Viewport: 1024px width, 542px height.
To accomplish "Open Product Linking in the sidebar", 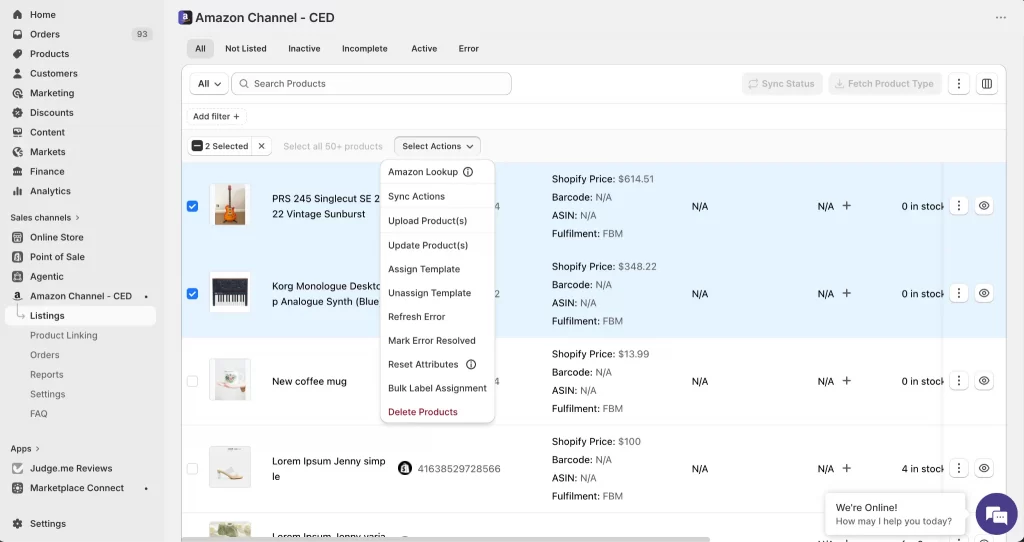I will 63,335.
